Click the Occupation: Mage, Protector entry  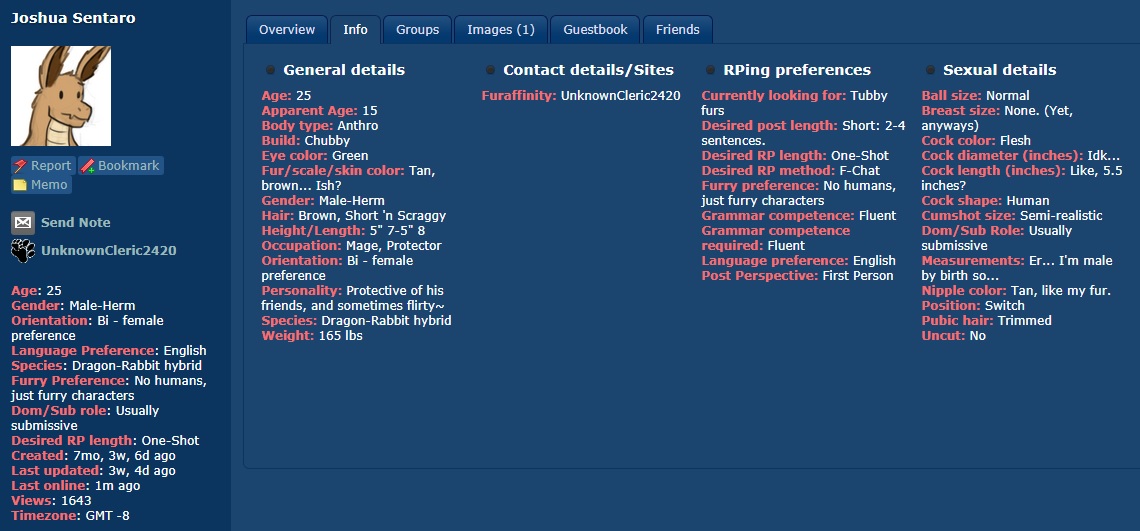351,245
